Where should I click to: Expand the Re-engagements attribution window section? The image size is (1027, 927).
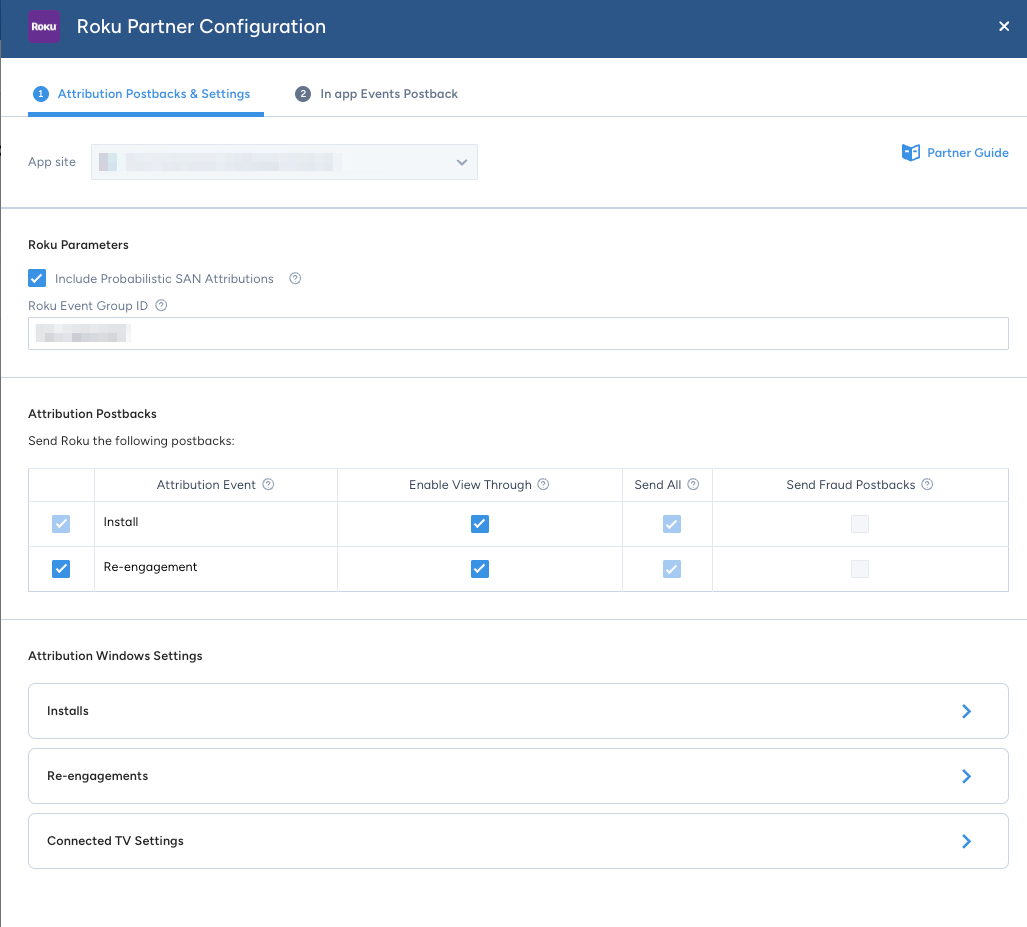click(518, 776)
